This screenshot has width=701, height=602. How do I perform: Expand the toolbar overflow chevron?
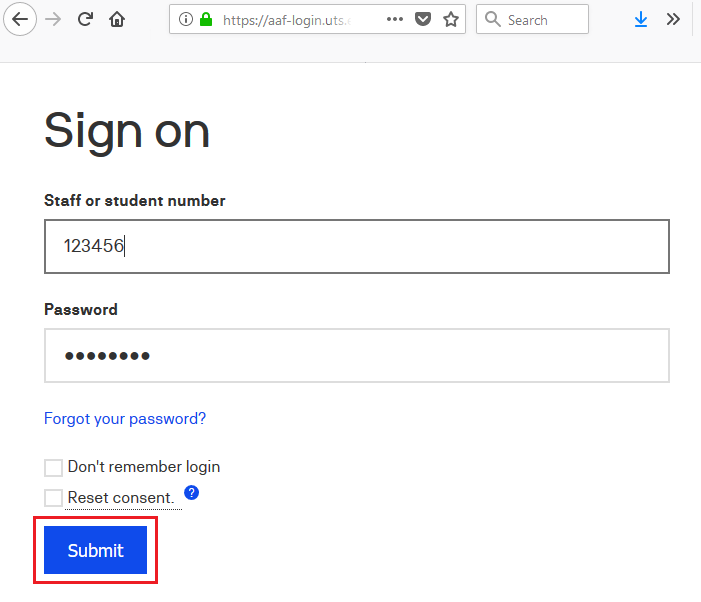point(673,19)
